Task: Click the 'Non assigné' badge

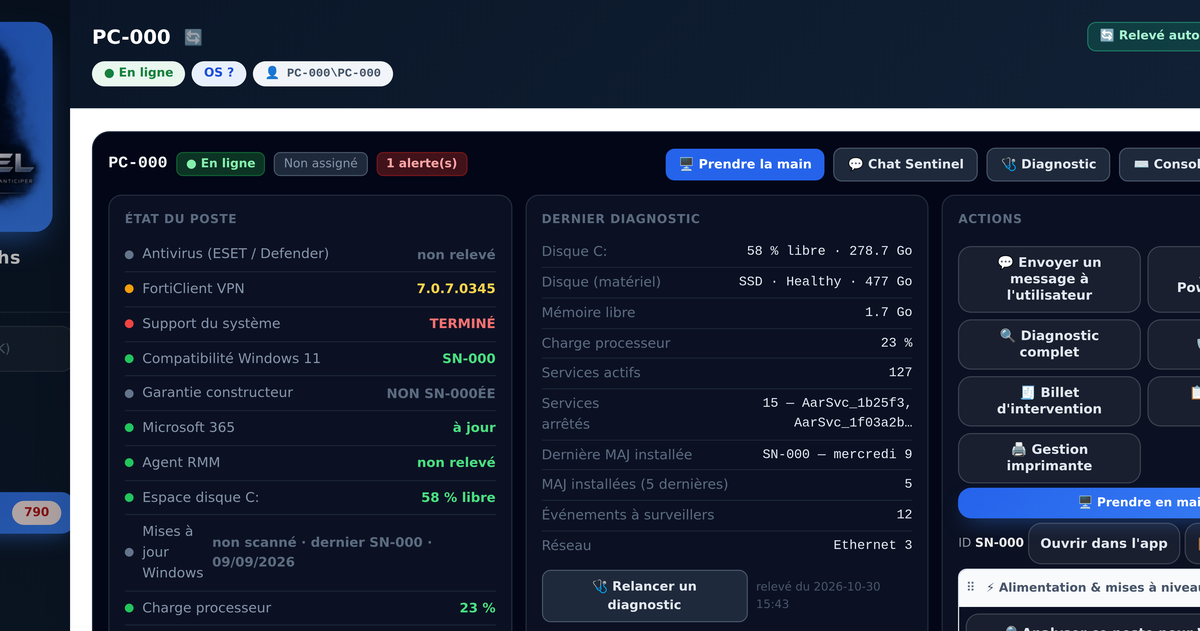Action: click(321, 164)
